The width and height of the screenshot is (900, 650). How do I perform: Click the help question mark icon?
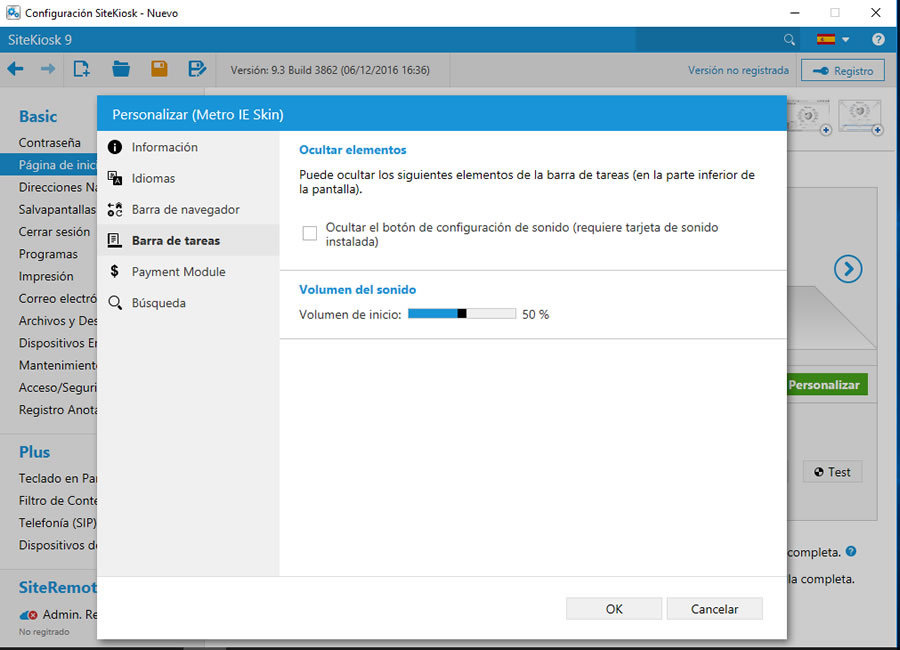[x=878, y=40]
